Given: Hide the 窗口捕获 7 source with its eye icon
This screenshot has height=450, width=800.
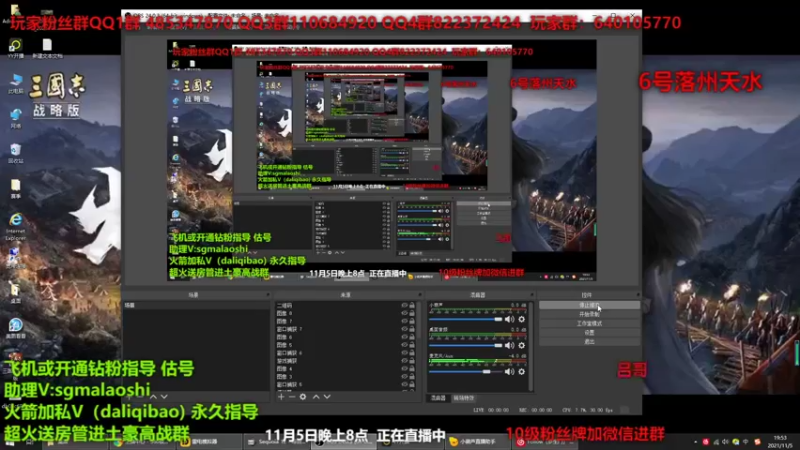Looking at the screenshot, I should [x=404, y=329].
